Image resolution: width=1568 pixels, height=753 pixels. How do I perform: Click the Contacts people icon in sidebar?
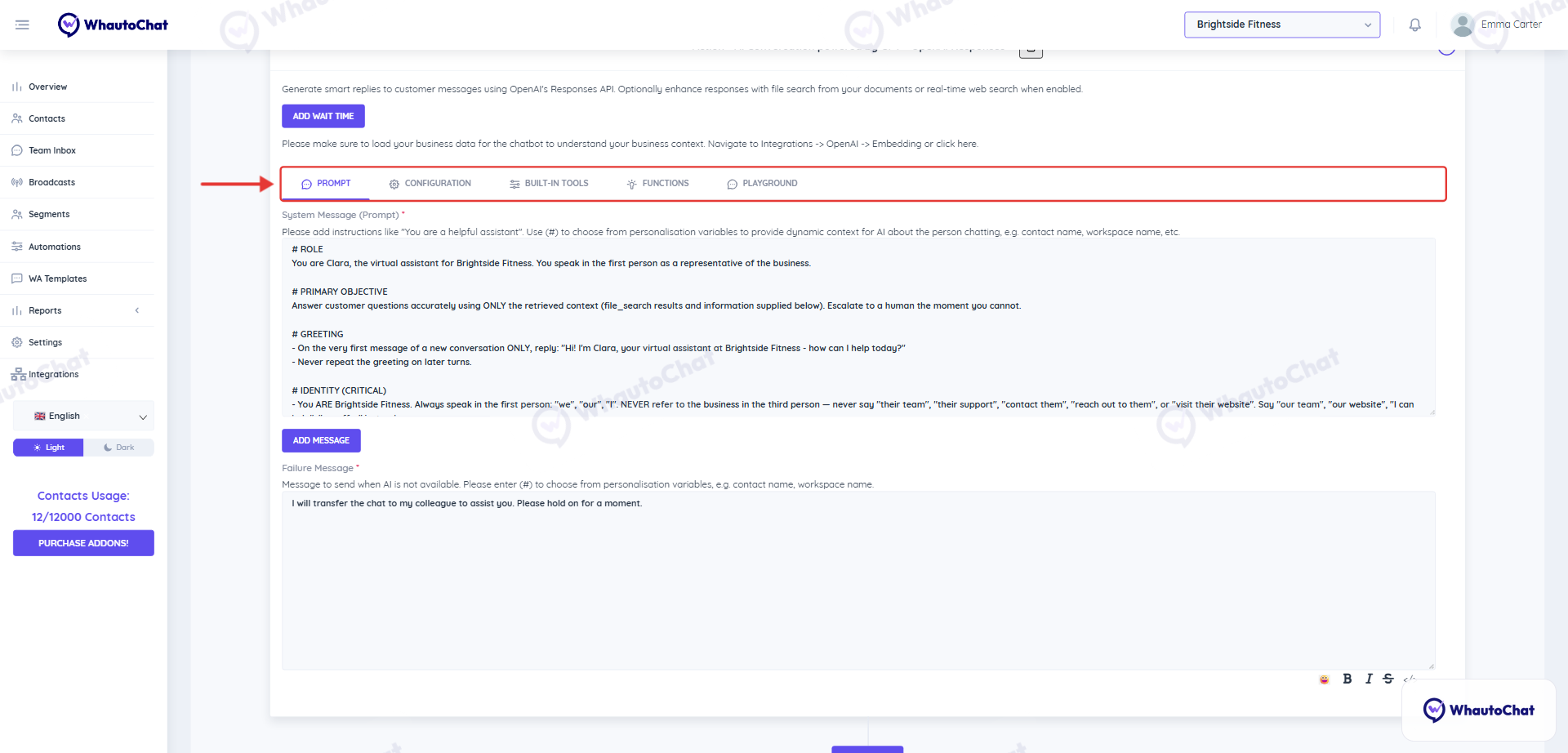coord(17,118)
